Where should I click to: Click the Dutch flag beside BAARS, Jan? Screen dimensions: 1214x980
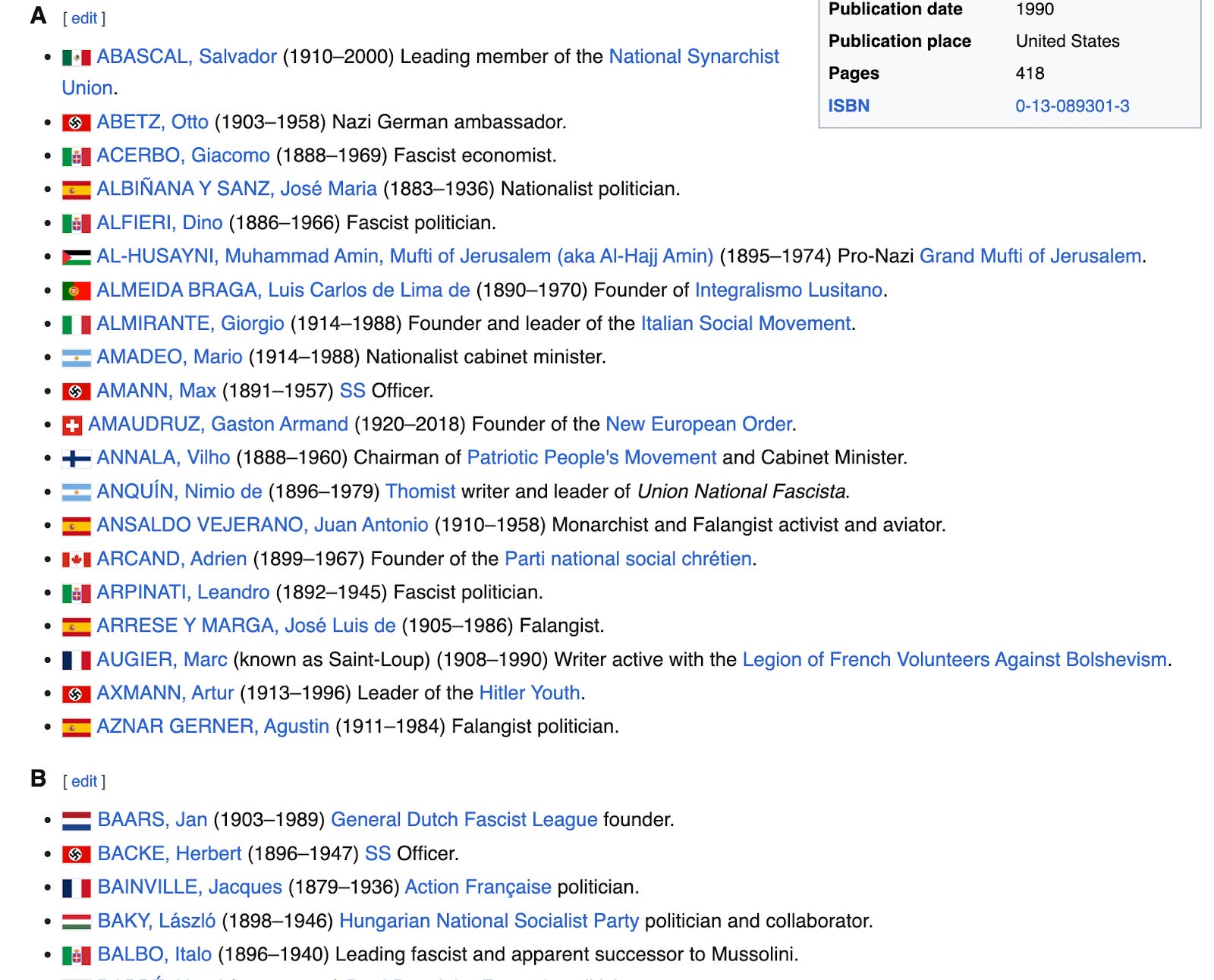pyautogui.click(x=76, y=821)
